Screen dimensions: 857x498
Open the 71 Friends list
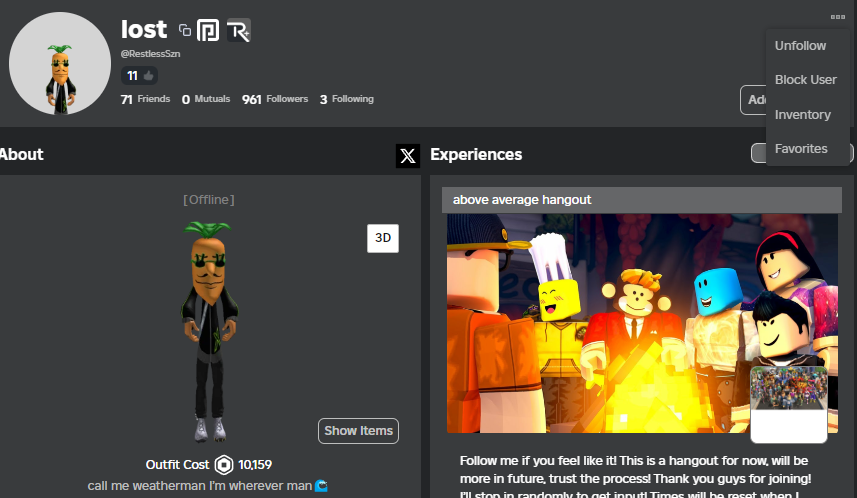click(x=145, y=99)
